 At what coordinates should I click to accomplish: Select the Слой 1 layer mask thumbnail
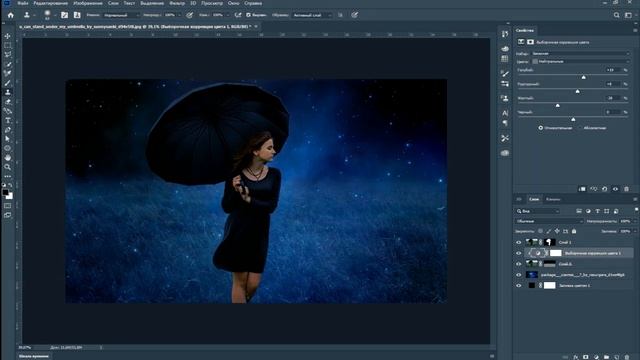(550, 242)
